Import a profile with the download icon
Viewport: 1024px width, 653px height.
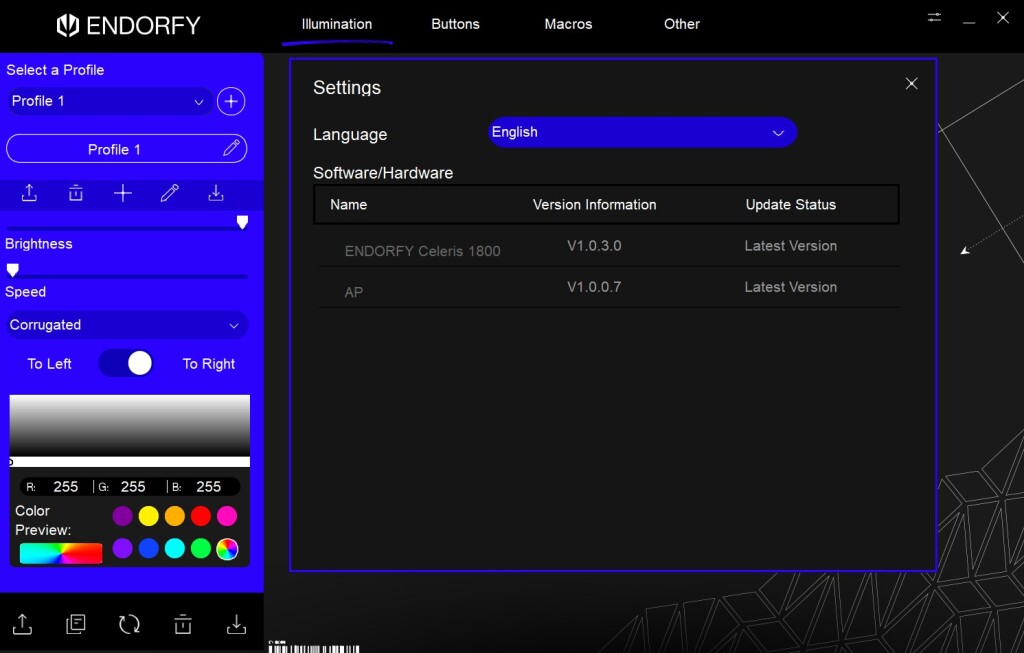click(x=215, y=193)
